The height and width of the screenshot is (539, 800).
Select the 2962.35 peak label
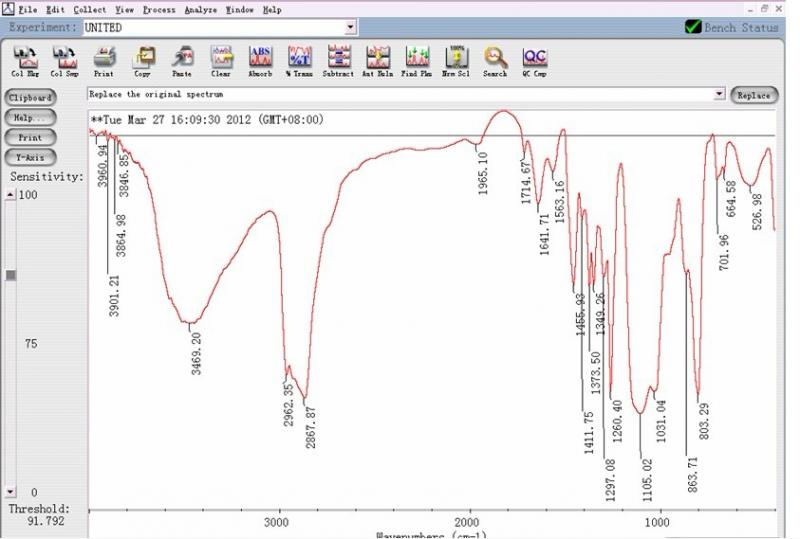pyautogui.click(x=289, y=405)
